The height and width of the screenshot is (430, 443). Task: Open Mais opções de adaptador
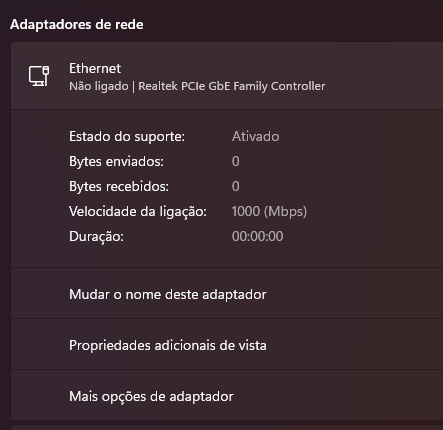(x=227, y=395)
